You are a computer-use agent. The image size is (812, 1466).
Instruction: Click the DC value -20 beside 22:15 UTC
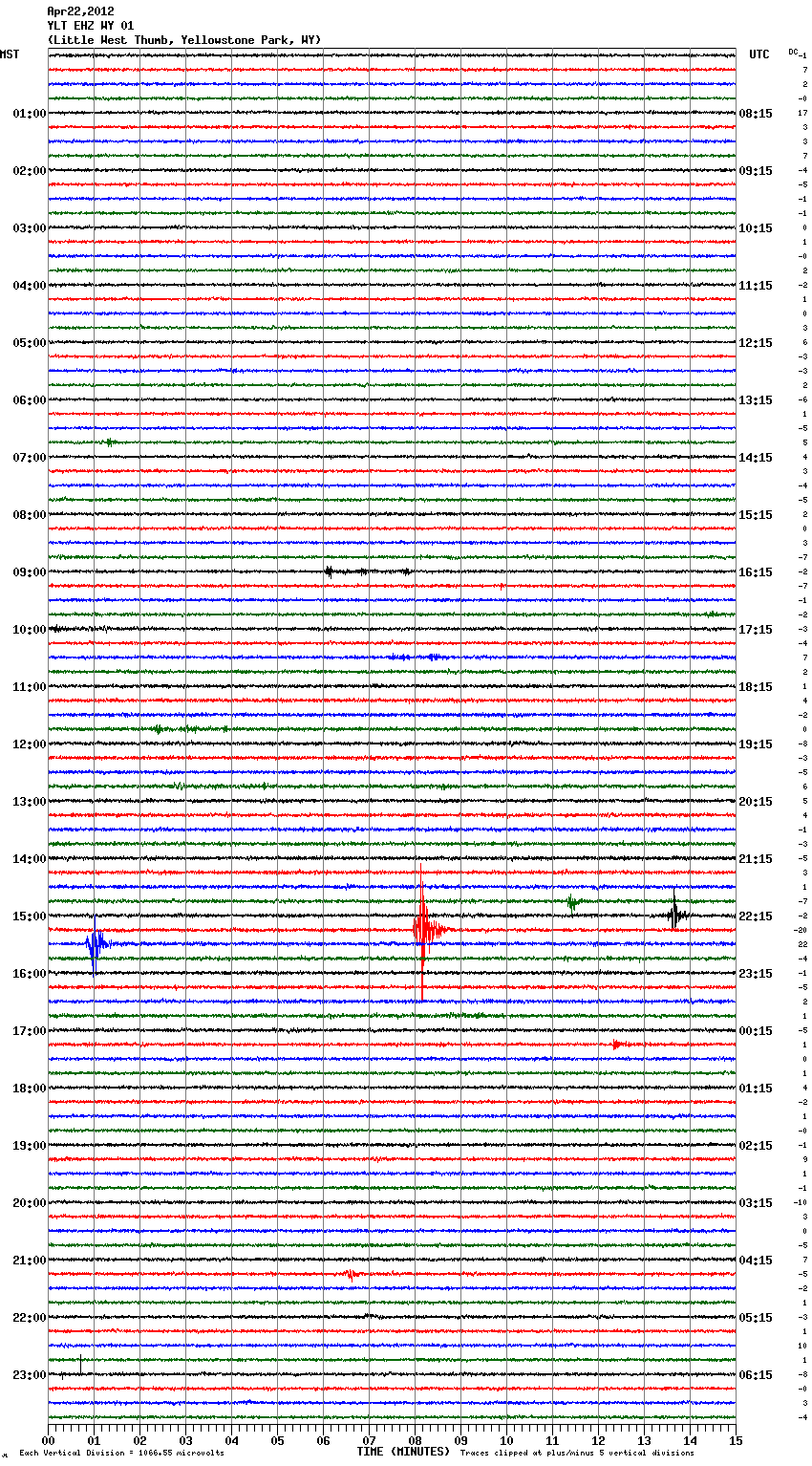pyautogui.click(x=801, y=930)
